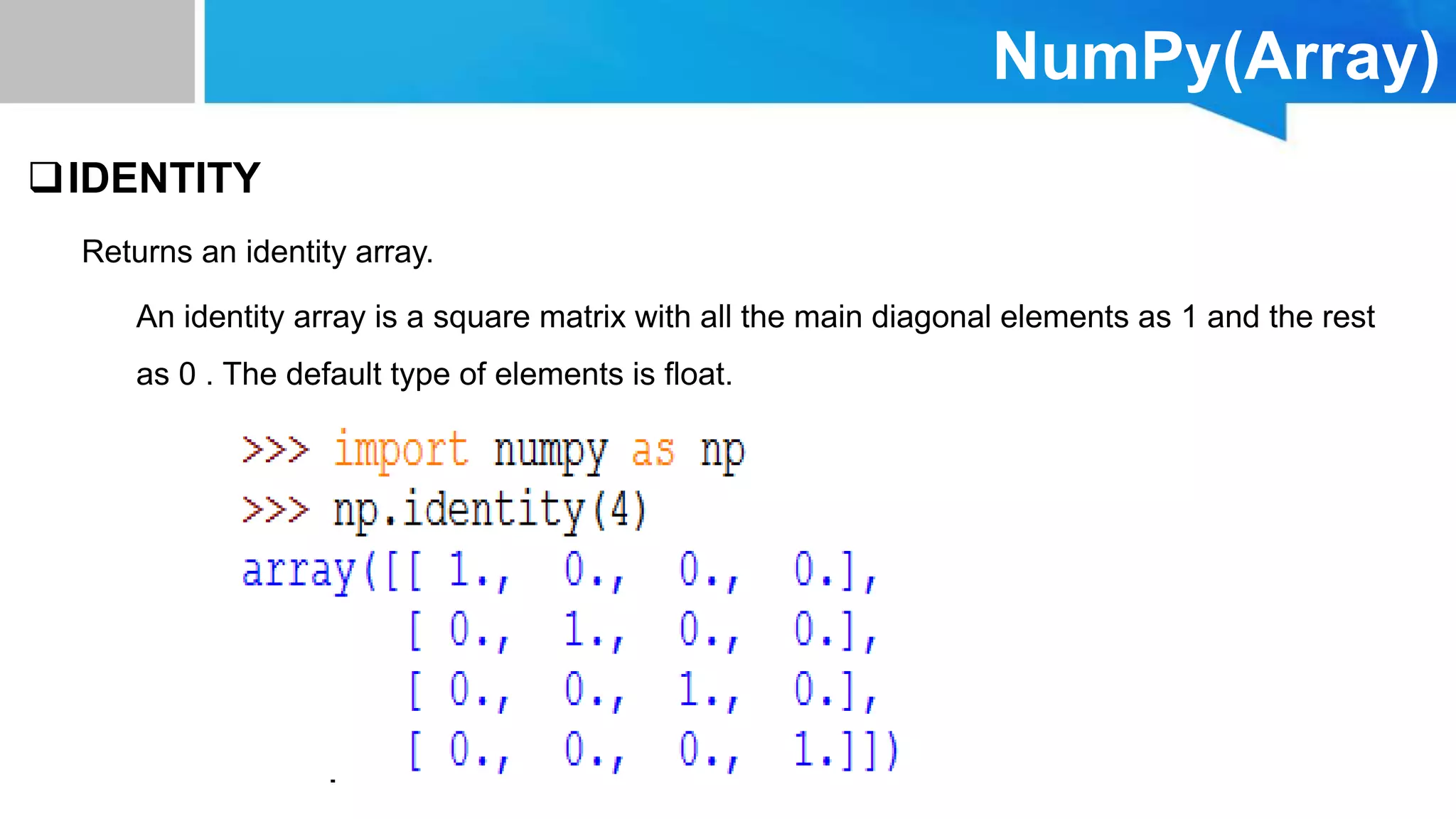Click 'The default type of elements is float' text
This screenshot has width=1456, height=819.
point(478,375)
